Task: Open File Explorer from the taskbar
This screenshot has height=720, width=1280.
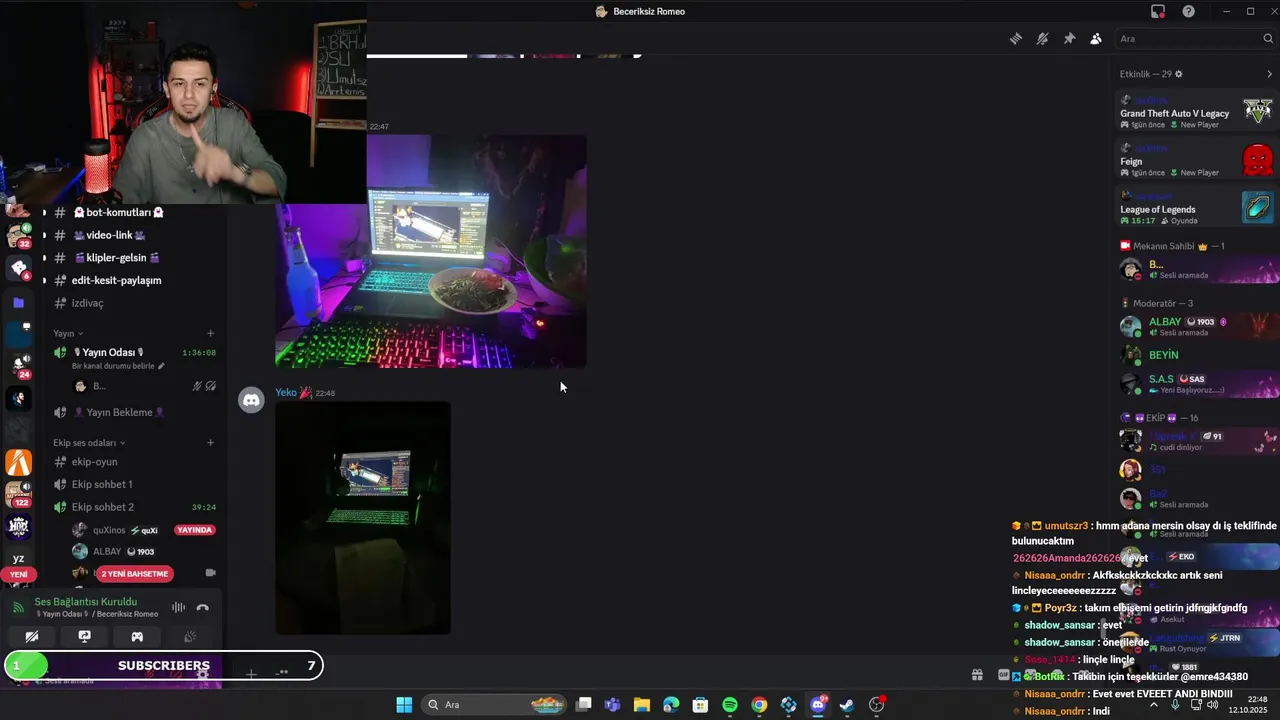Action: [x=642, y=705]
